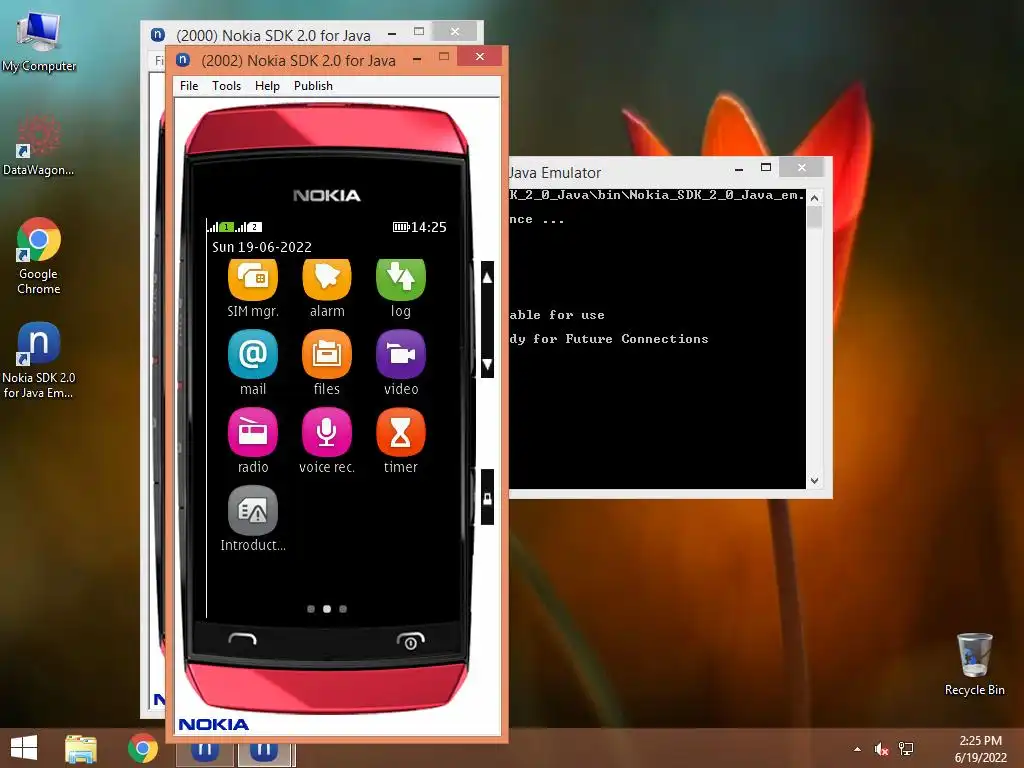Tap the battery indicator on phone screen
Image resolution: width=1024 pixels, height=768 pixels.
[400, 227]
